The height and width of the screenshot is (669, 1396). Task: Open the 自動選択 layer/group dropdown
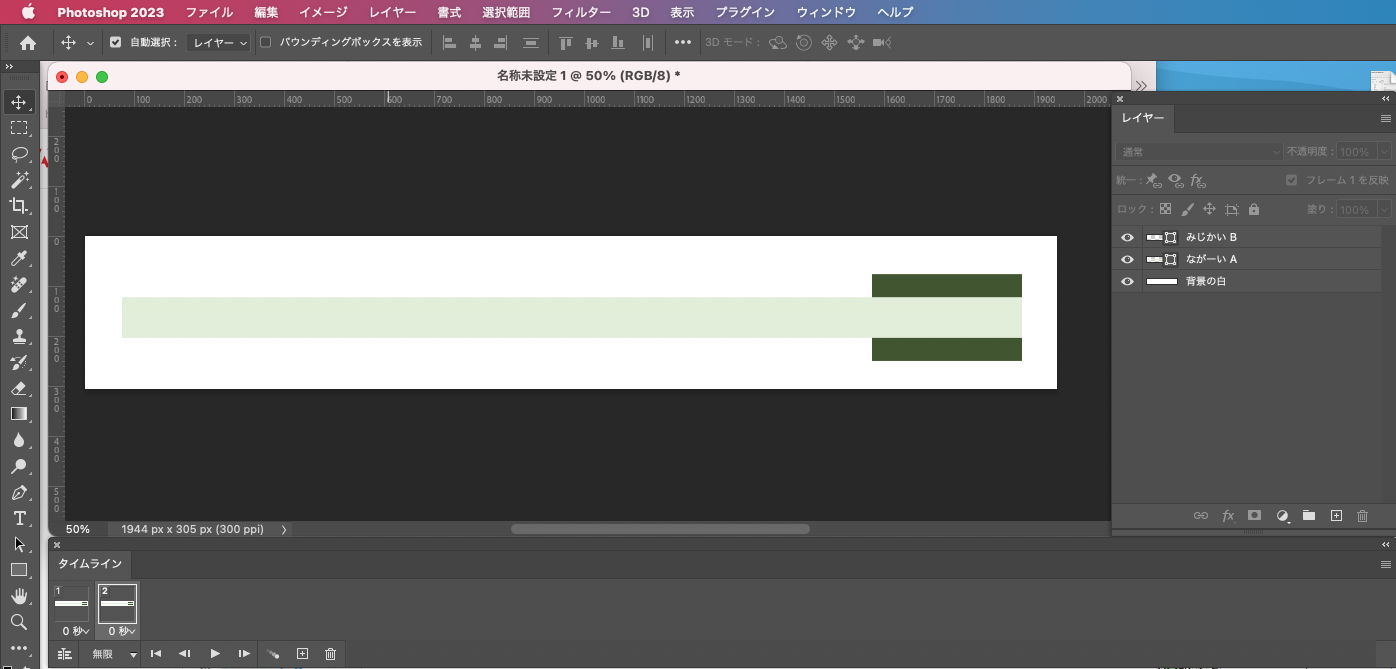tap(207, 42)
